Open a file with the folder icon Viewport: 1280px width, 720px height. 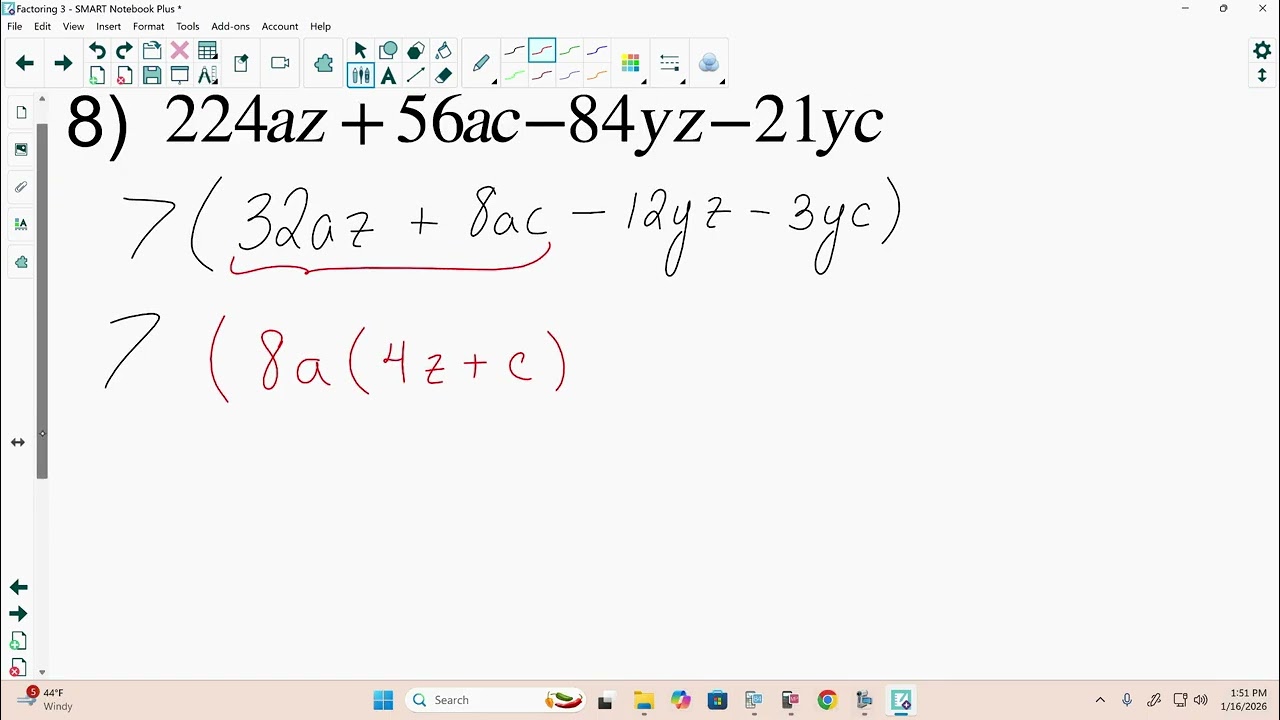[152, 51]
